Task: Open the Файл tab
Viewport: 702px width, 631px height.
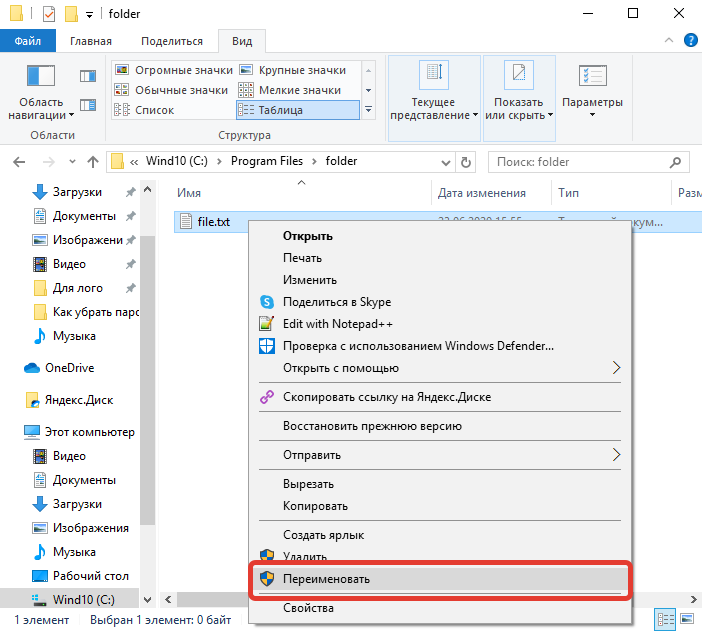Action: pos(28,41)
